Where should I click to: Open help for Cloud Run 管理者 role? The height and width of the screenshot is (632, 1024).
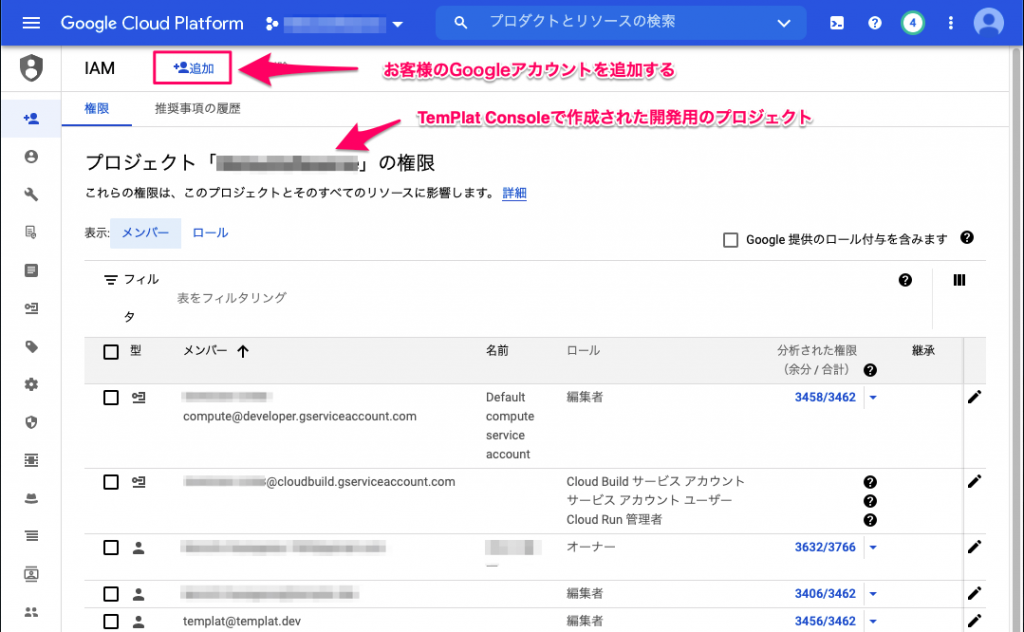click(870, 520)
